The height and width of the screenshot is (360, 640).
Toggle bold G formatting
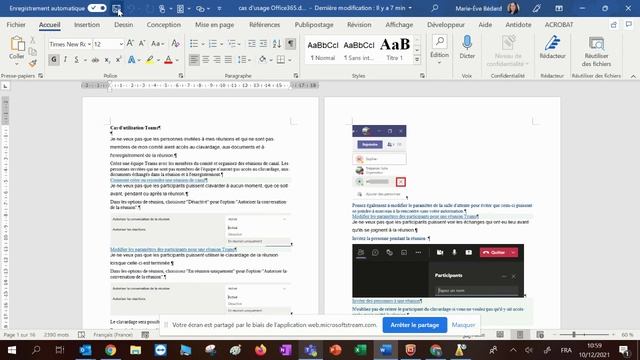click(53, 60)
